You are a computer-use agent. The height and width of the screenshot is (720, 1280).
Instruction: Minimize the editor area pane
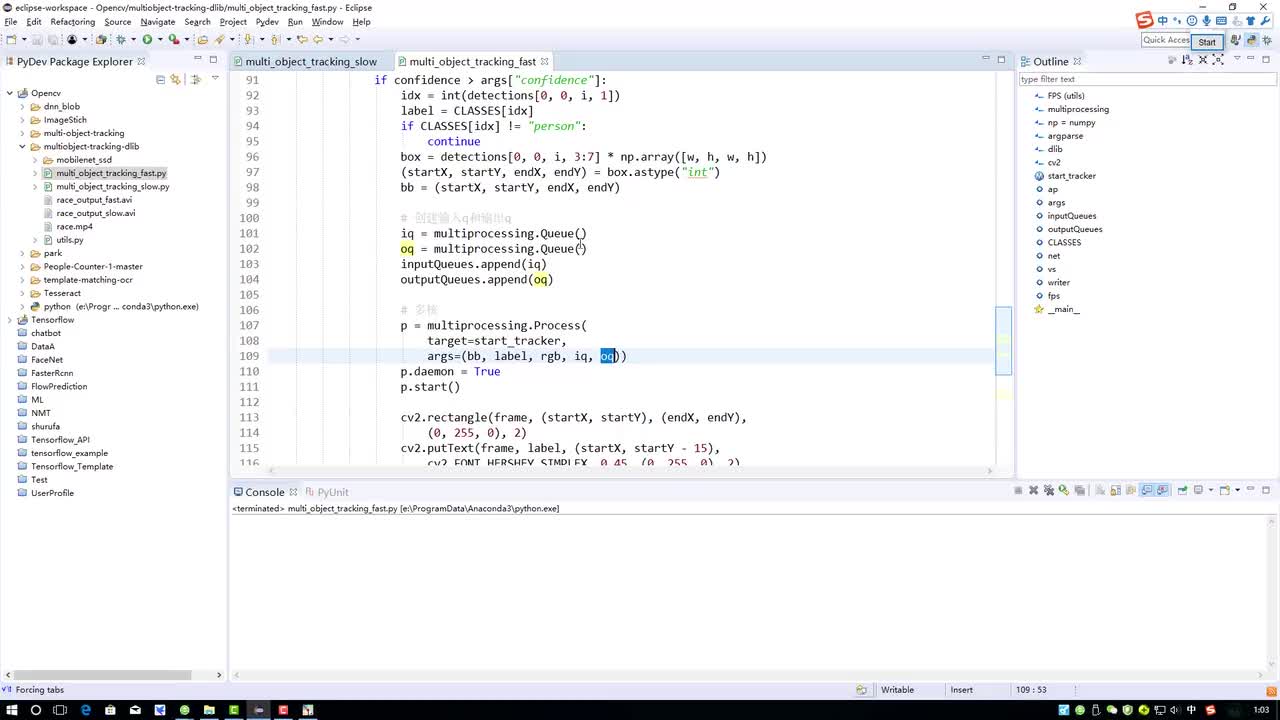click(985, 59)
